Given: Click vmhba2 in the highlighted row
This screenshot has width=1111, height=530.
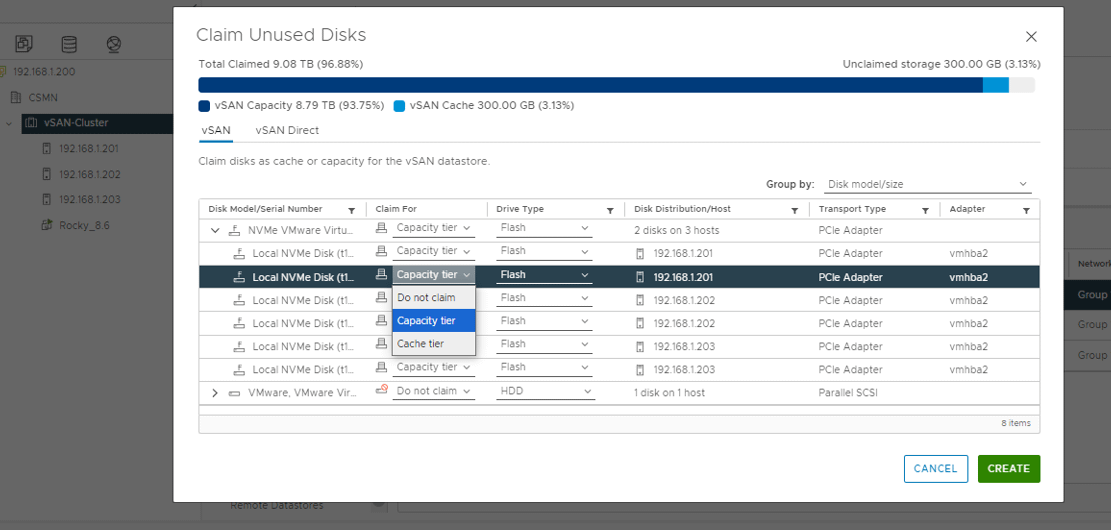Looking at the screenshot, I should coord(969,277).
